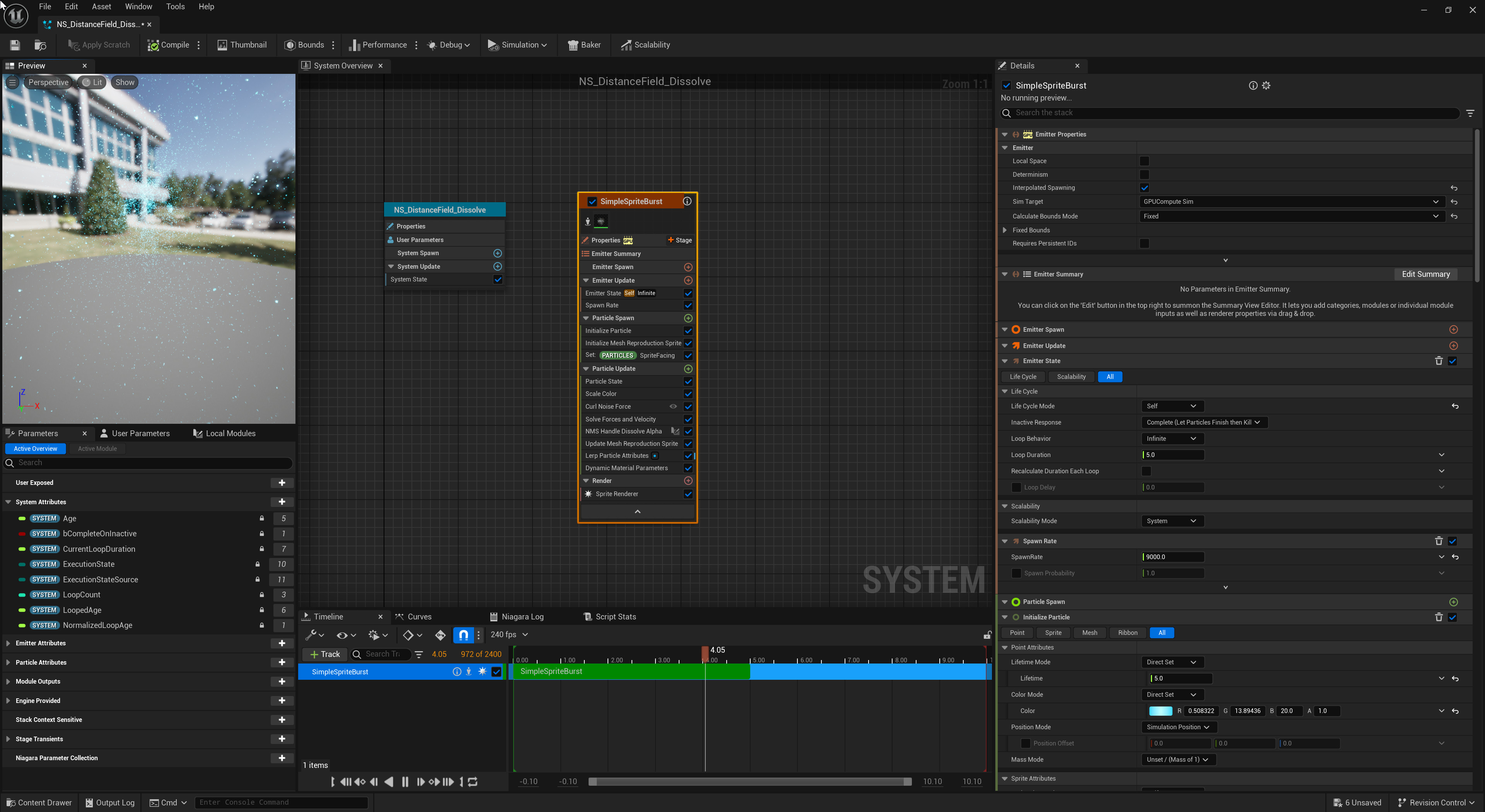The width and height of the screenshot is (1485, 812).
Task: Open the Output Log
Action: tap(109, 802)
